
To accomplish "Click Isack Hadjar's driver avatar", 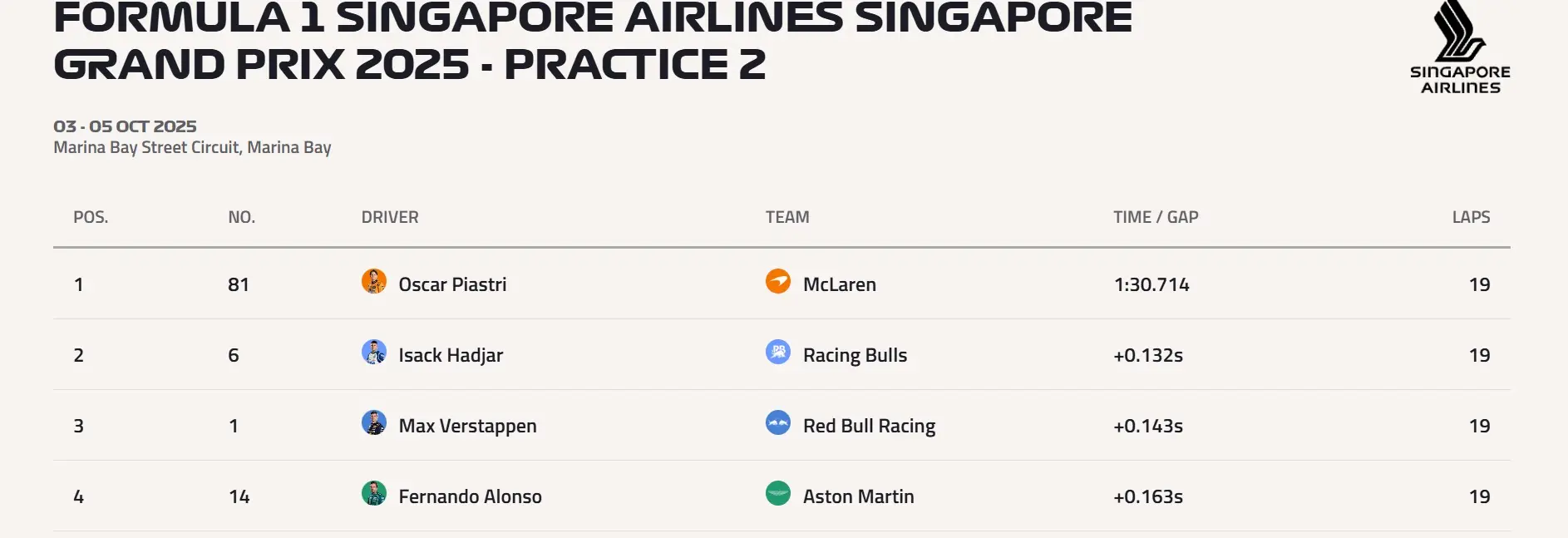I will click(374, 352).
